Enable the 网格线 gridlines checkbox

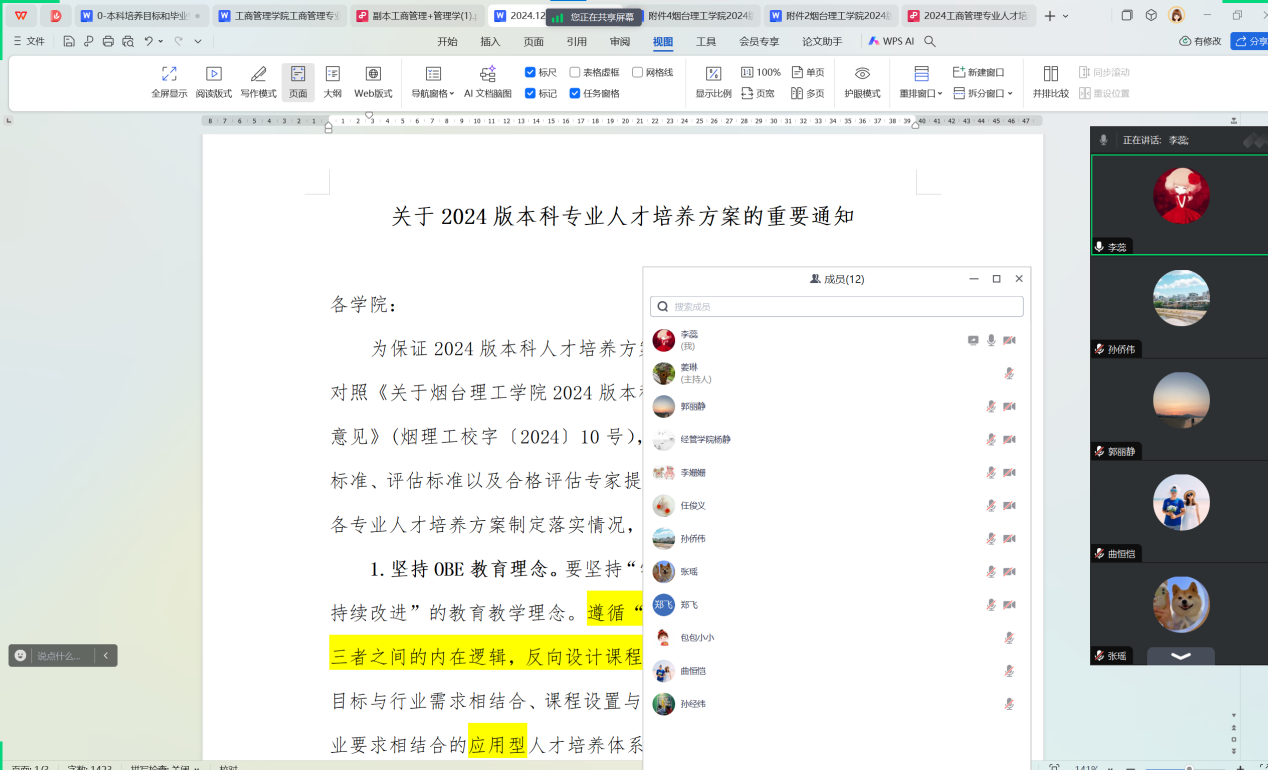(x=637, y=72)
